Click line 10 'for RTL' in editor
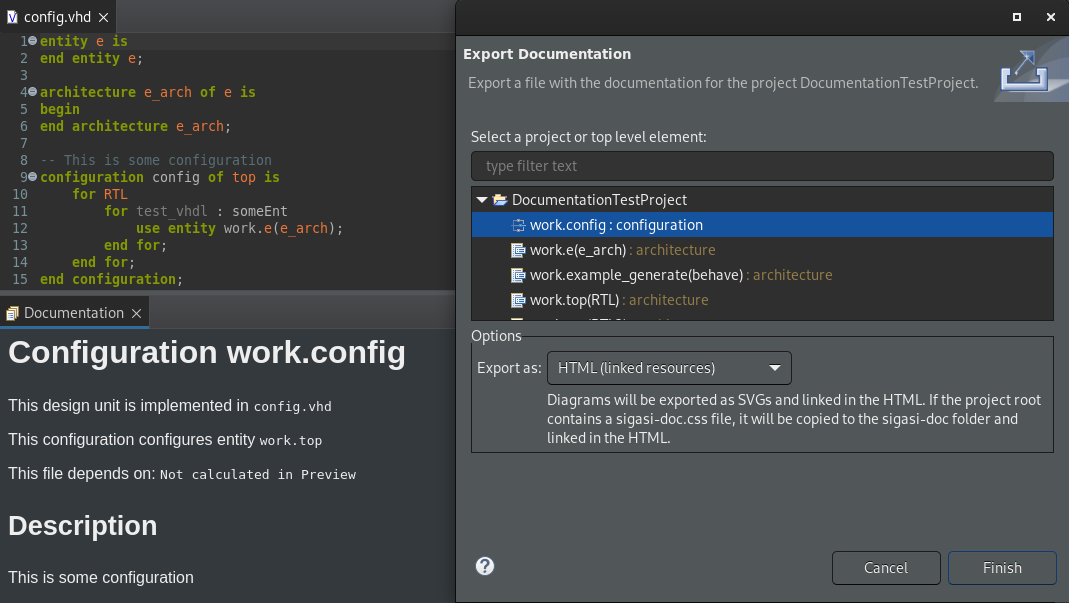Screen dimensions: 1069x603 100,194
